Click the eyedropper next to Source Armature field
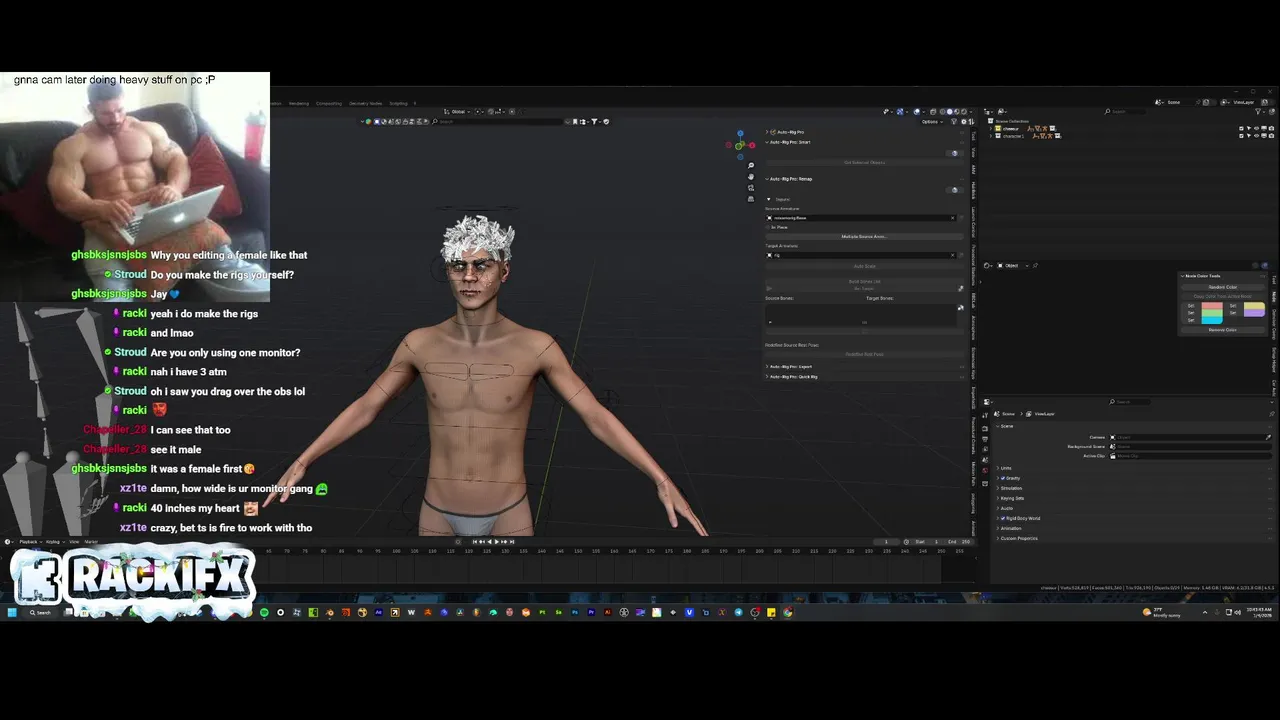1280x720 pixels. (961, 218)
